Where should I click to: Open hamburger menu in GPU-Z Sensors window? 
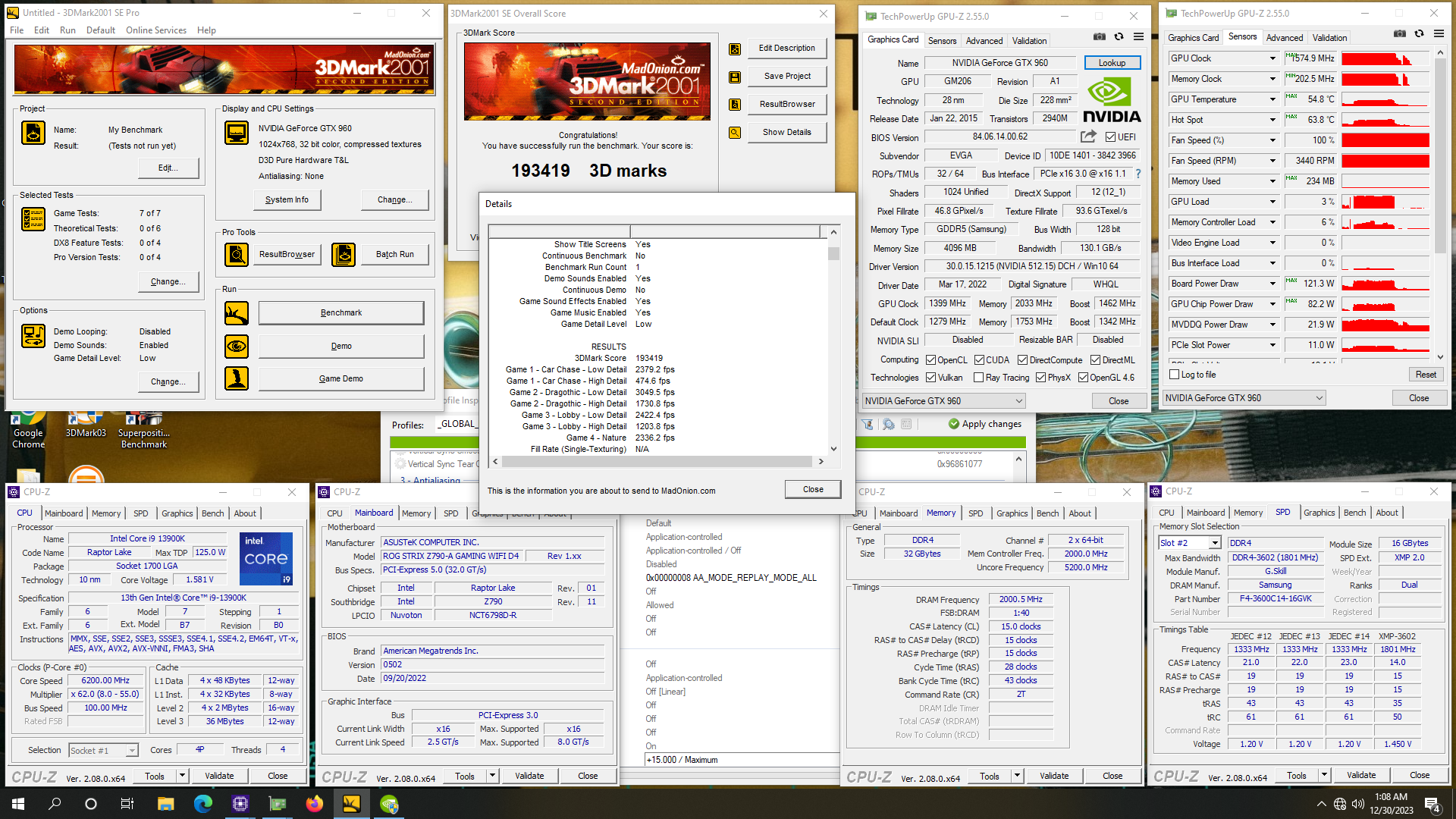pos(1439,33)
